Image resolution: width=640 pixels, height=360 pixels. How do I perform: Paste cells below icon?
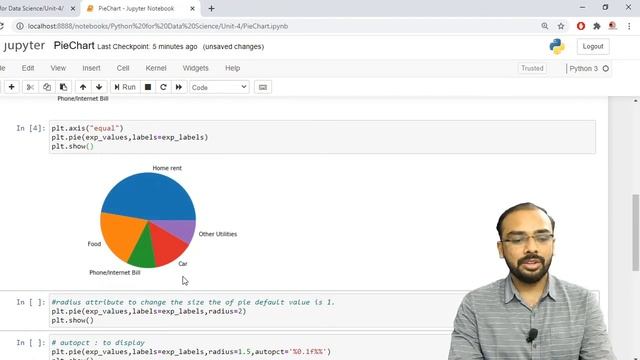[64, 87]
